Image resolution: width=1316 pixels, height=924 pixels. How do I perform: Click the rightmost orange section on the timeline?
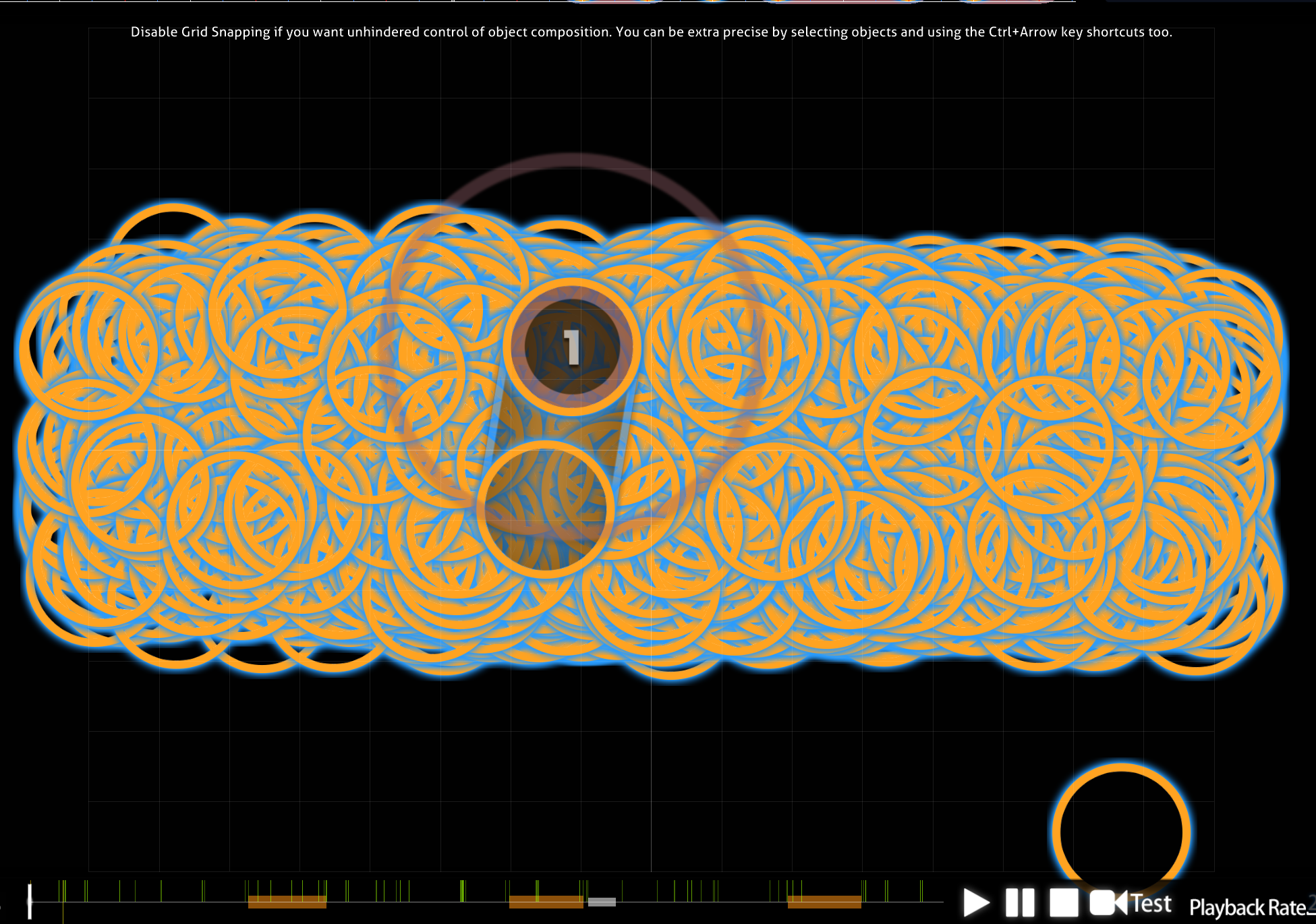coord(824,902)
